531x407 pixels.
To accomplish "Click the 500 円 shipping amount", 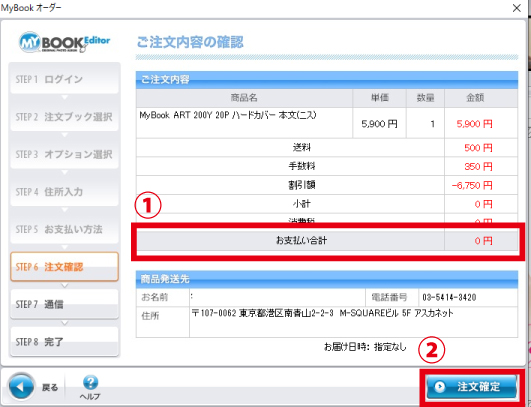I will [x=478, y=148].
